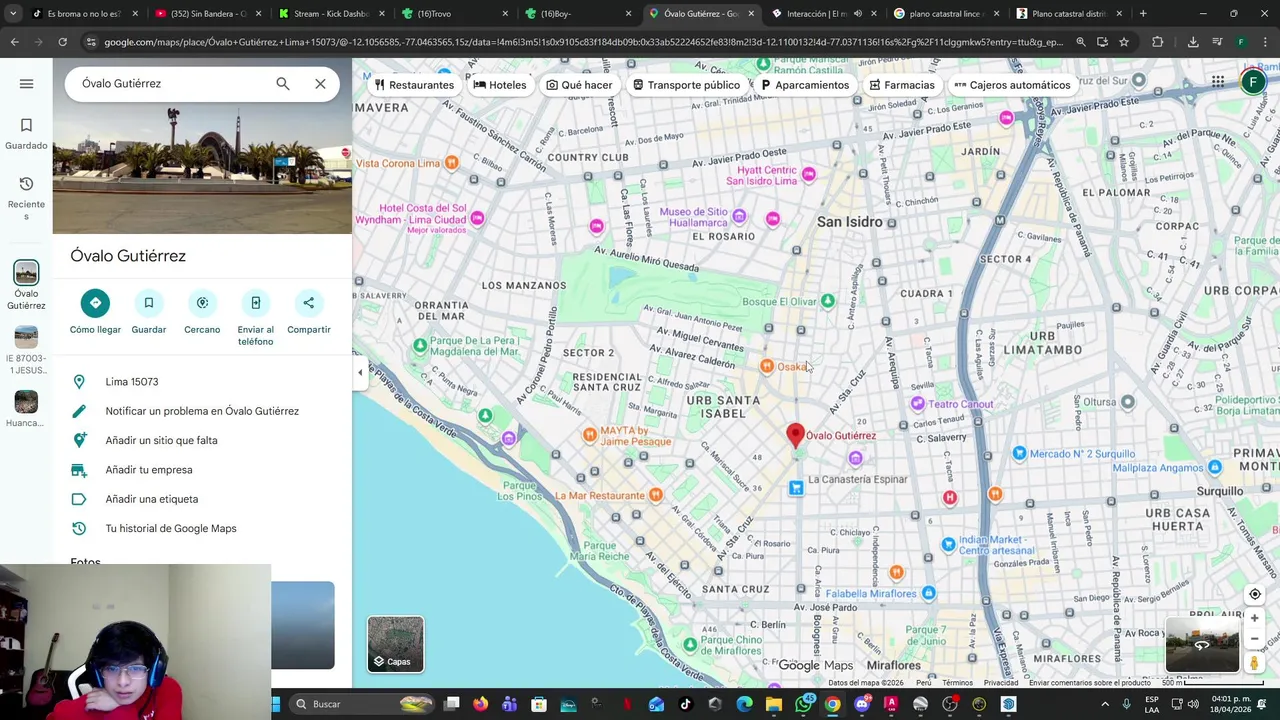Open the Guardado sidebar item
The width and height of the screenshot is (1280, 720).
click(x=26, y=133)
